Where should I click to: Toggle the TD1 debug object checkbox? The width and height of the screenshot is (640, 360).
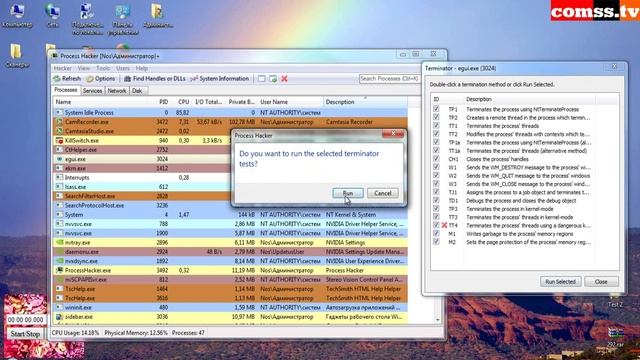pyautogui.click(x=436, y=200)
